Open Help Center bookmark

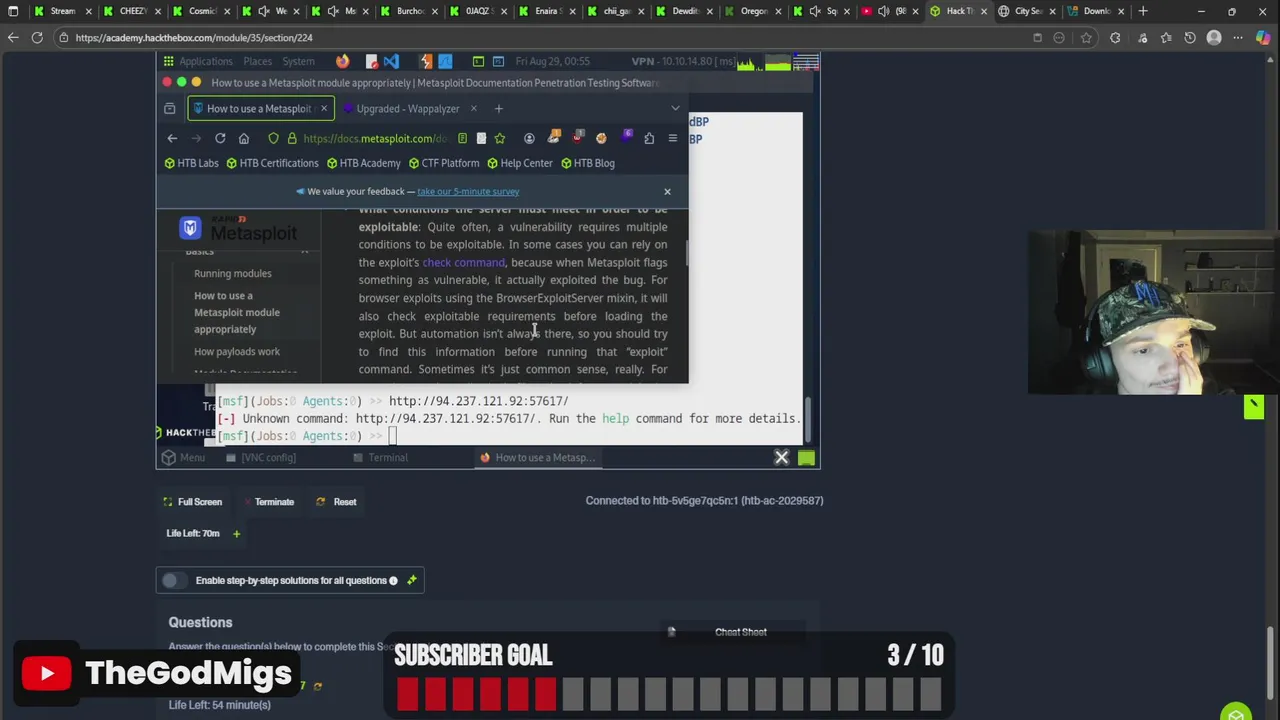click(519, 163)
